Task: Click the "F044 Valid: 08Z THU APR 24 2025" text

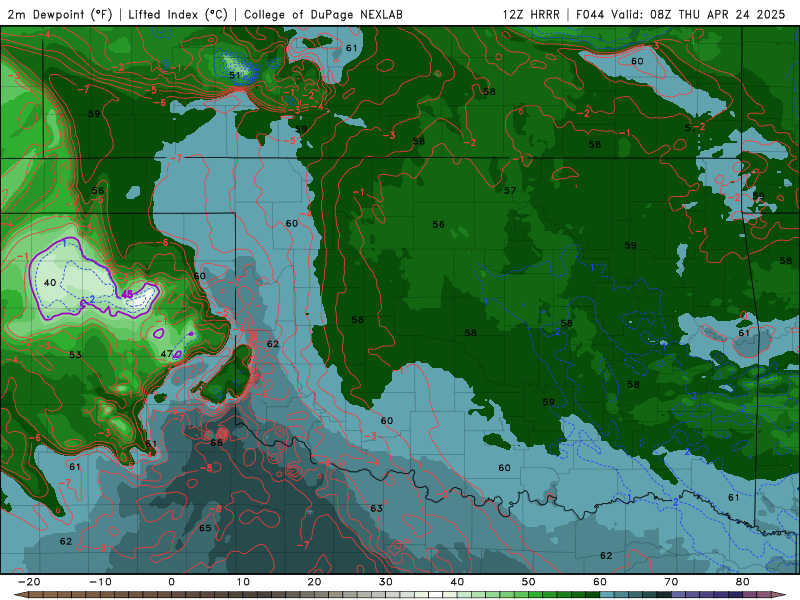Action: coord(681,14)
